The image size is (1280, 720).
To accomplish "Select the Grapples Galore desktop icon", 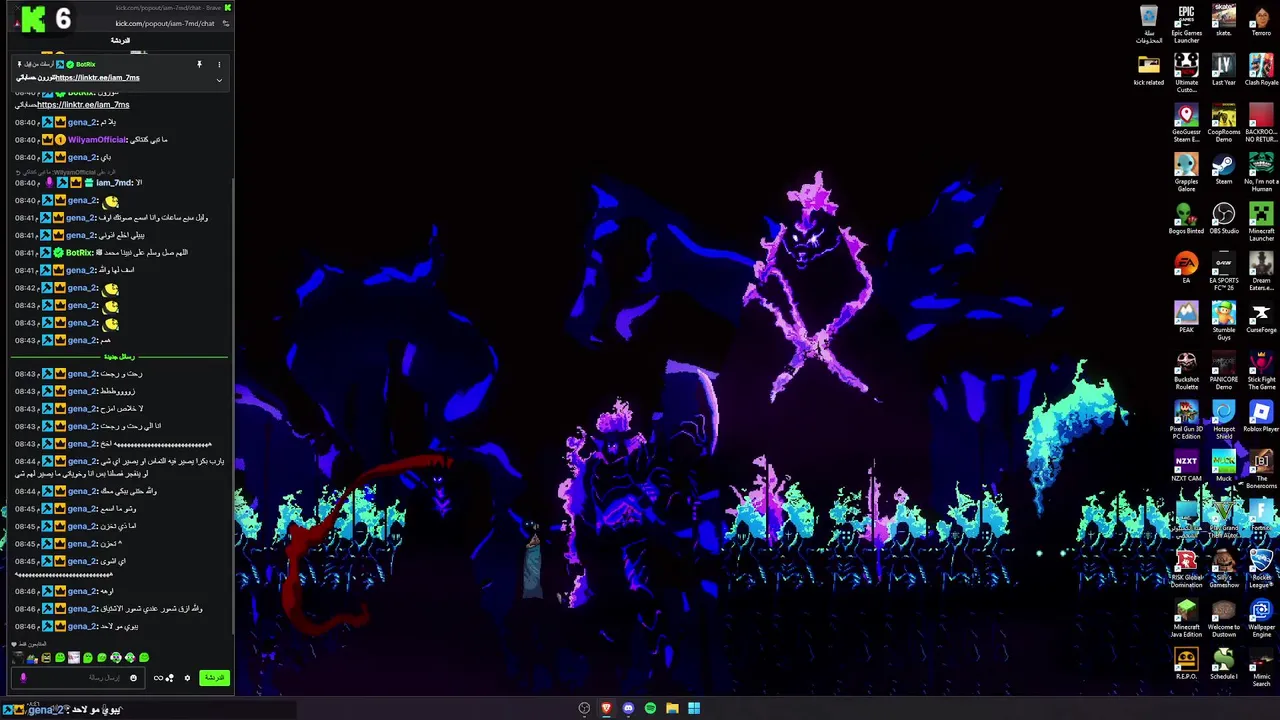I will tap(1186, 173).
